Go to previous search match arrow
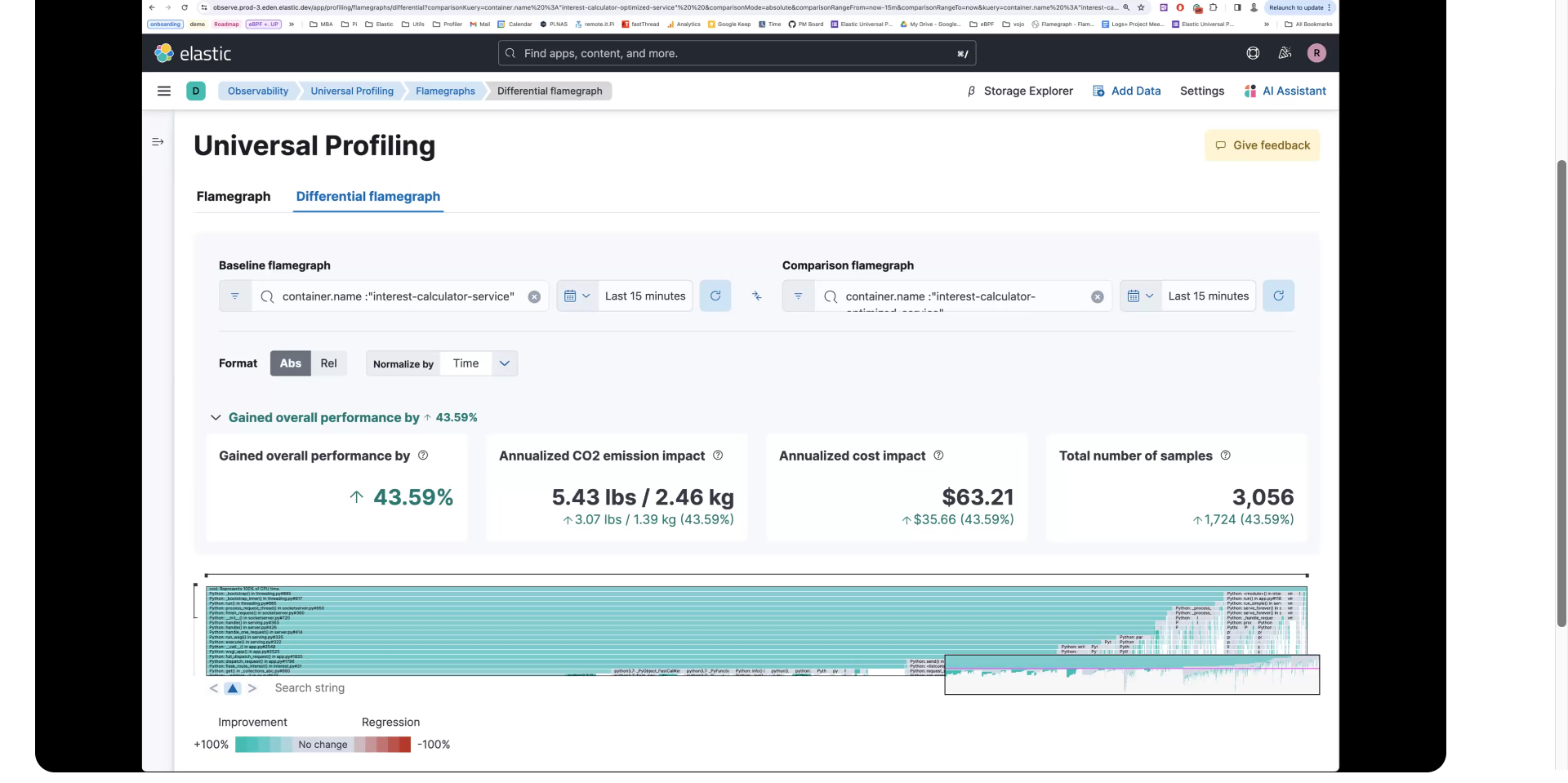 pos(214,688)
